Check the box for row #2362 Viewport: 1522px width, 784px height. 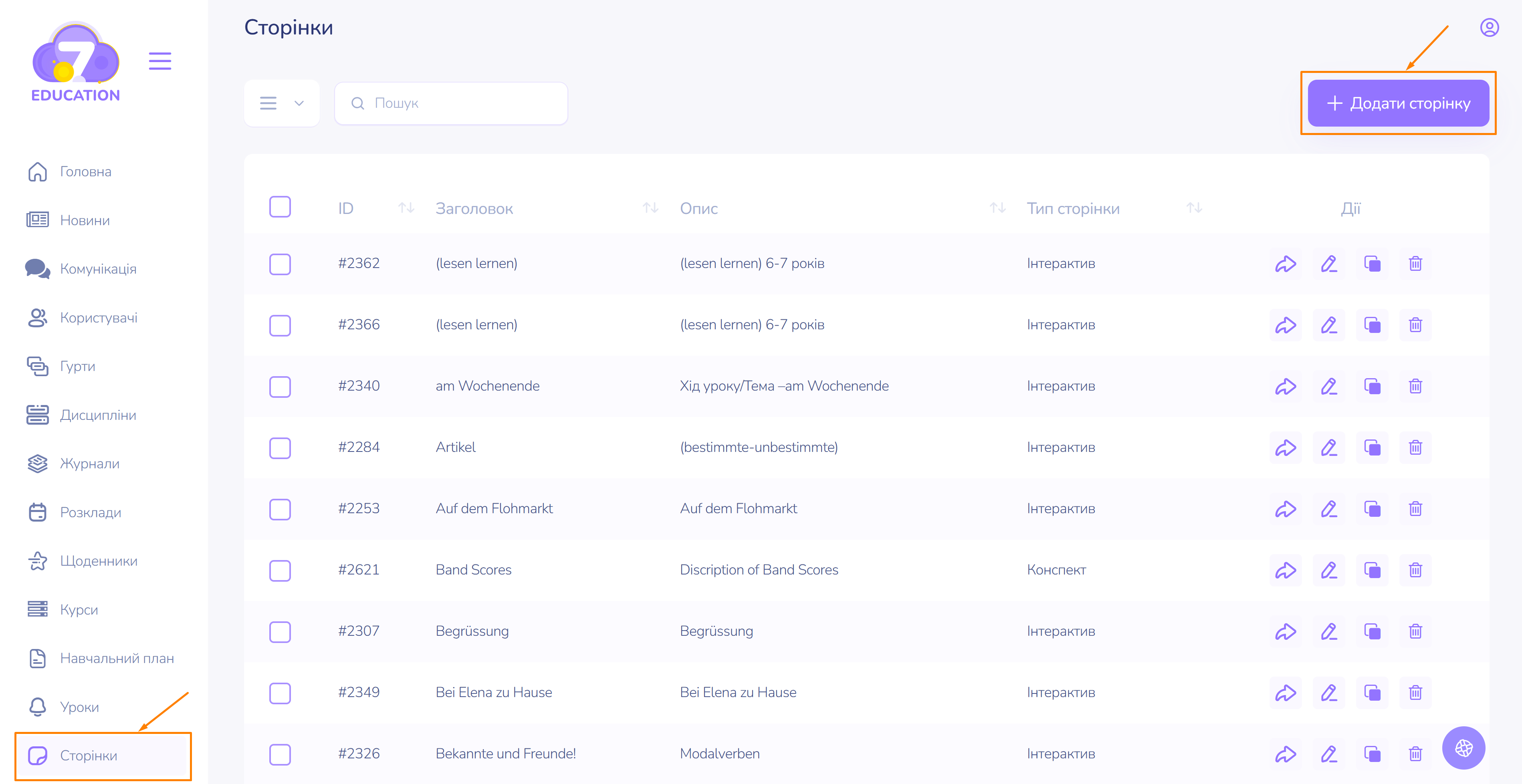280,264
